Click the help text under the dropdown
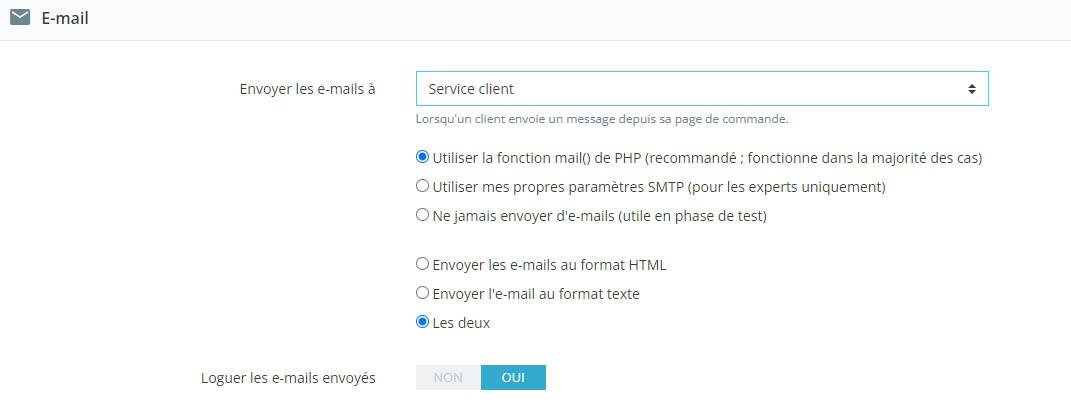1071x415 pixels. [602, 119]
